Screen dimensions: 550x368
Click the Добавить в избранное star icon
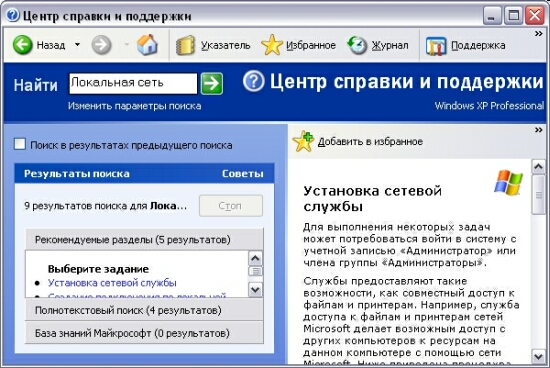click(303, 141)
